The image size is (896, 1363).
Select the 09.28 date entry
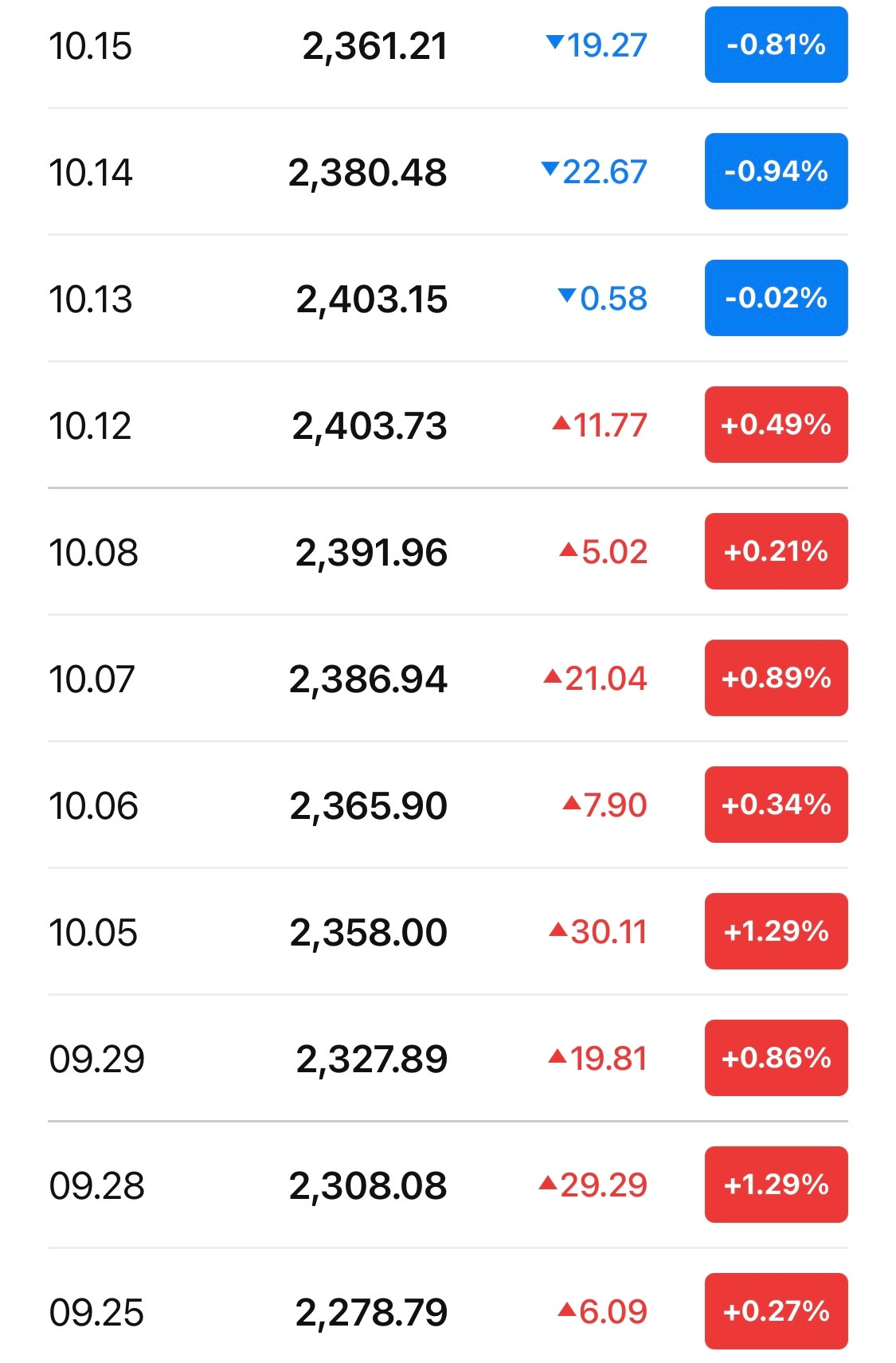[x=97, y=1185]
